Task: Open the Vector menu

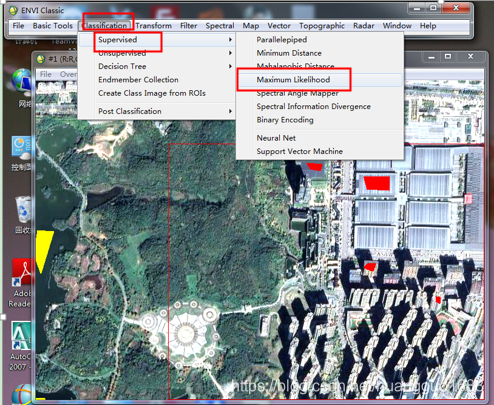Action: click(279, 26)
